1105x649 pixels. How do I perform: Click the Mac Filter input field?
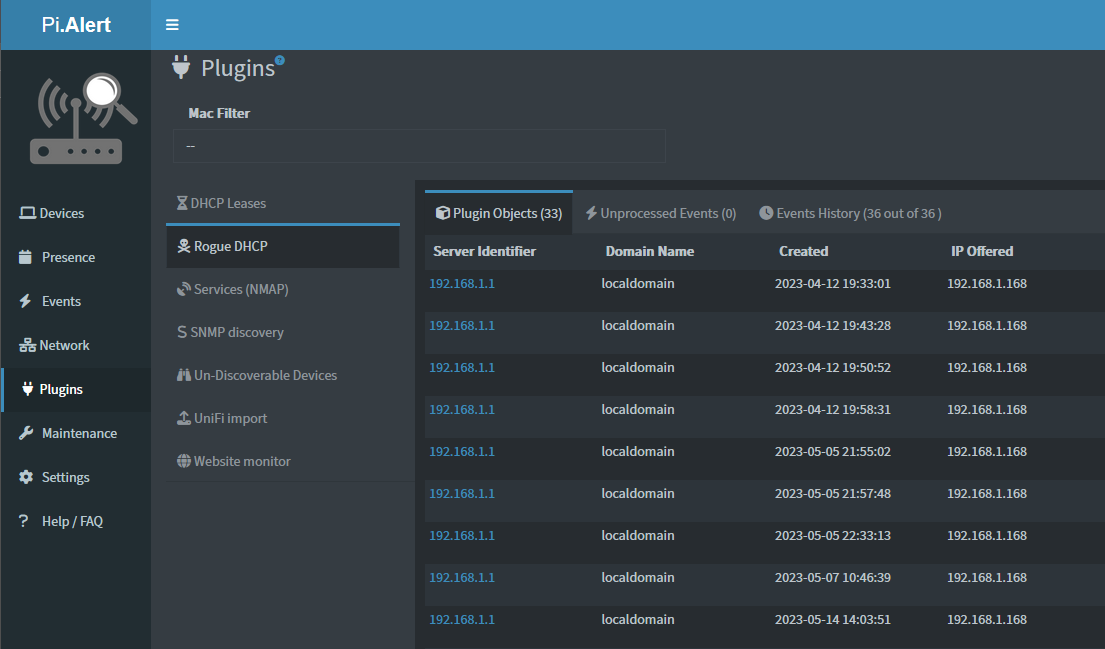pos(419,146)
